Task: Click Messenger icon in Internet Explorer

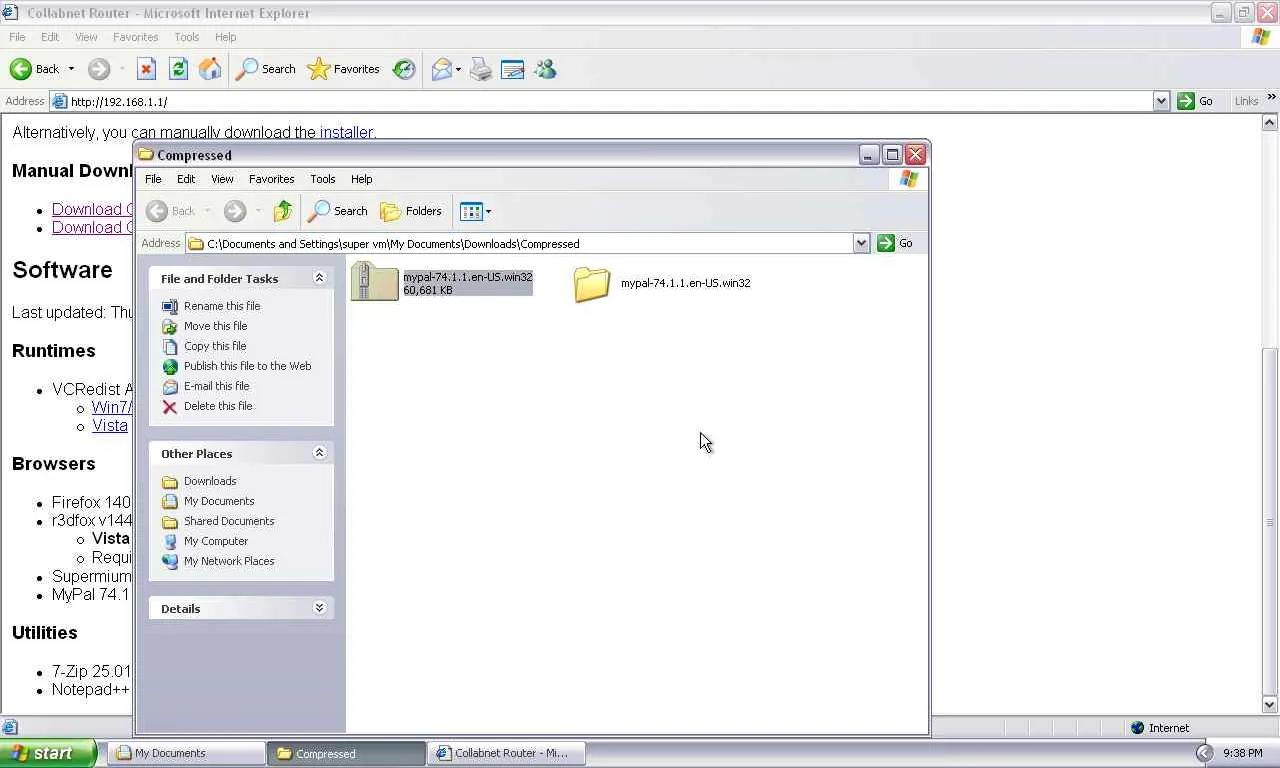Action: [545, 69]
